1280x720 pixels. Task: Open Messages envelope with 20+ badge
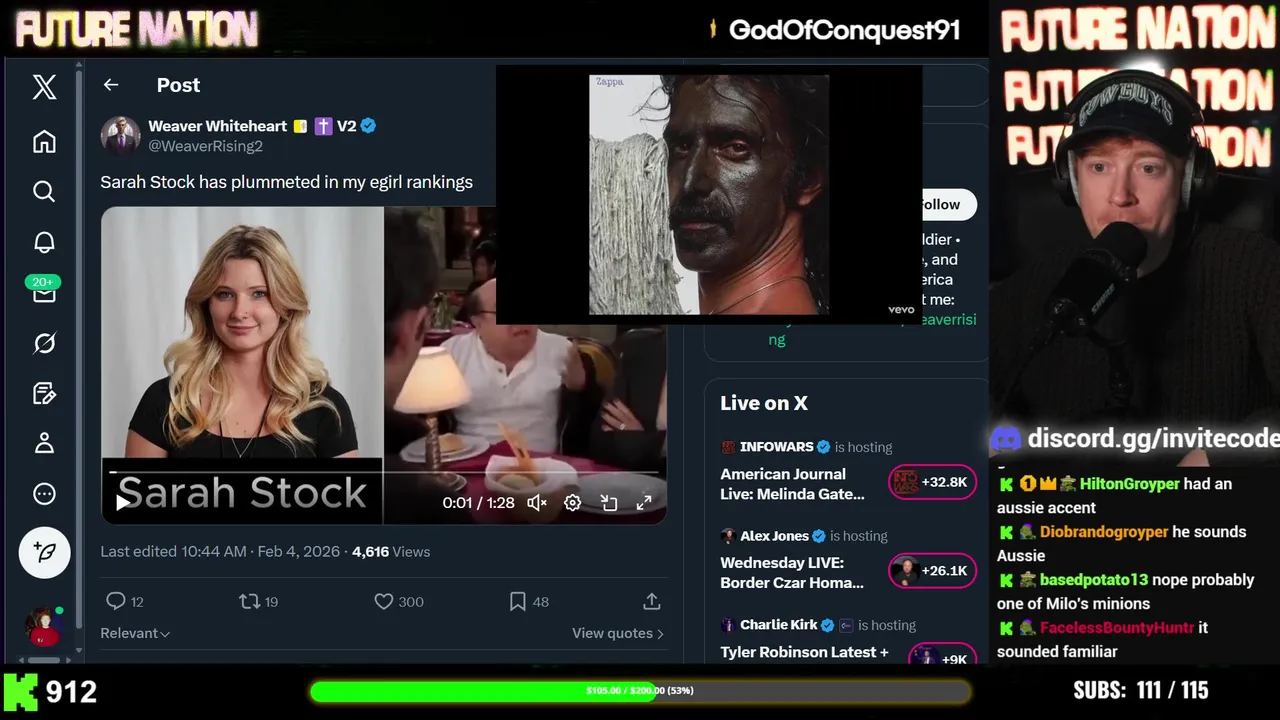[x=44, y=291]
